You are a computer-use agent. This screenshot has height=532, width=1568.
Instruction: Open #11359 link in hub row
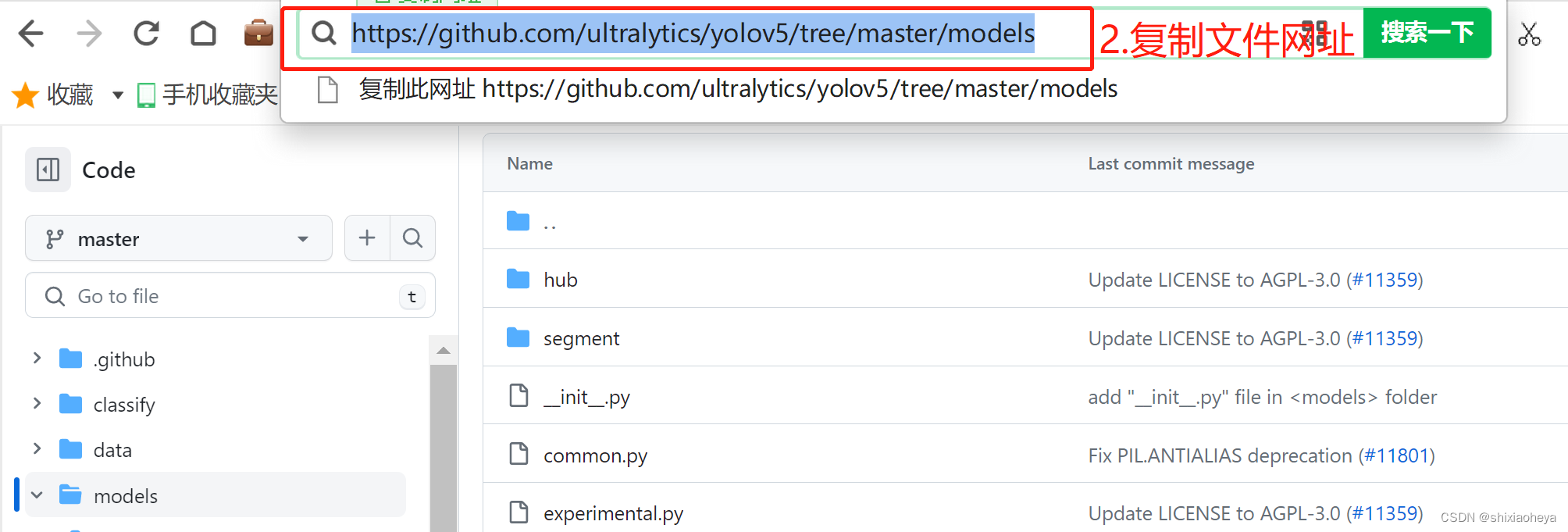tap(1385, 280)
